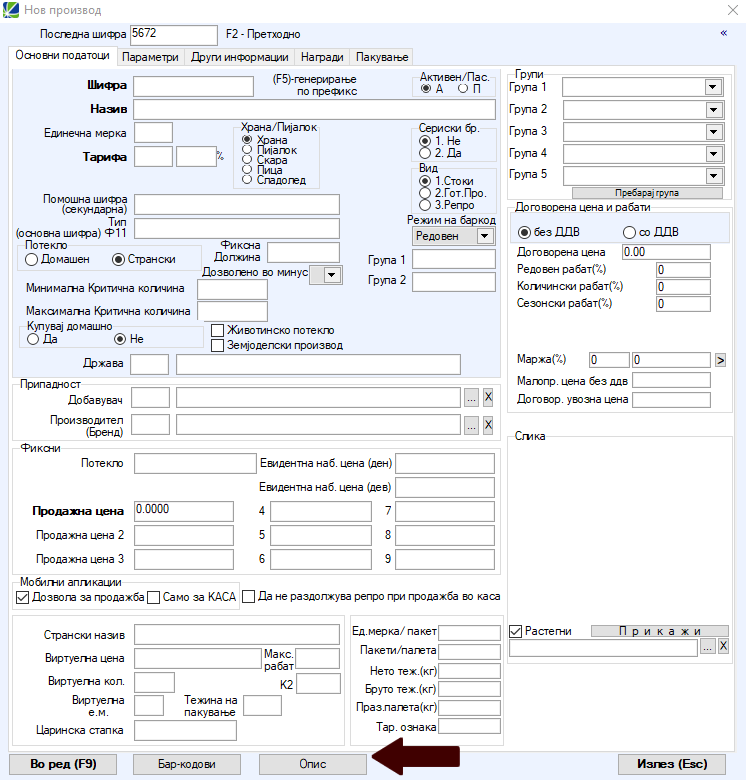Expand the Група 4 dropdown in Групи panel
Image resolution: width=746 pixels, height=780 pixels.
click(714, 154)
